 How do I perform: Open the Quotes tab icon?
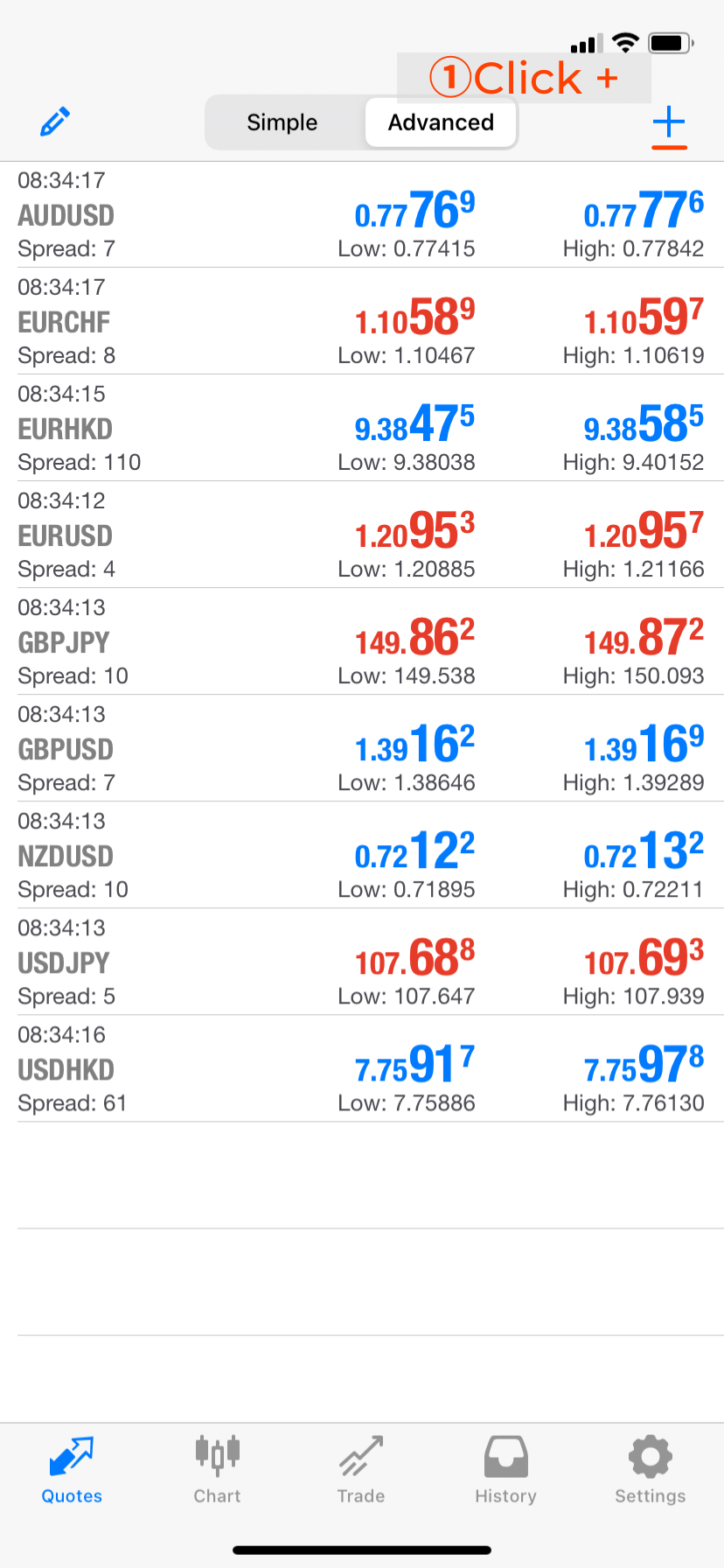pos(72,1457)
